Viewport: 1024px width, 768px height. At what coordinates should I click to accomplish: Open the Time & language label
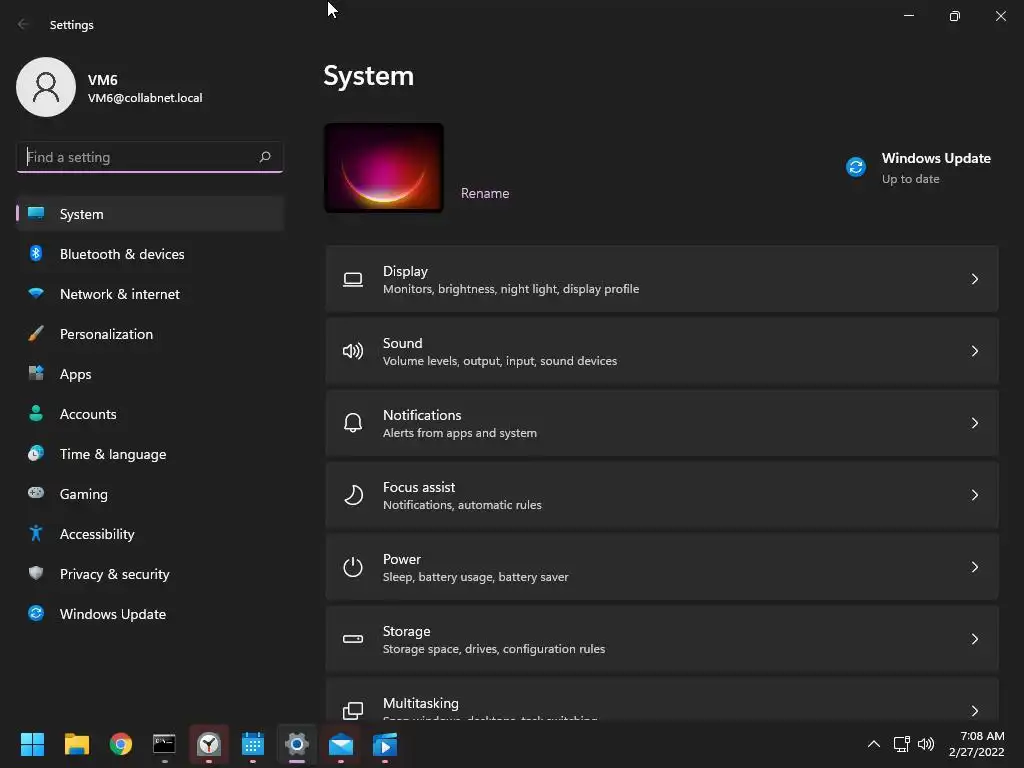point(113,454)
